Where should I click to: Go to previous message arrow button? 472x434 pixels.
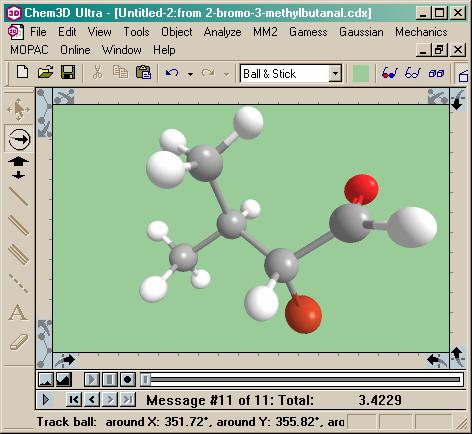click(92, 399)
